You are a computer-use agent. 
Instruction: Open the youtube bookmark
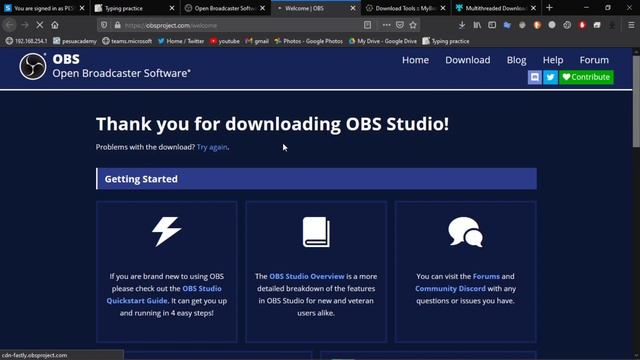click(224, 41)
